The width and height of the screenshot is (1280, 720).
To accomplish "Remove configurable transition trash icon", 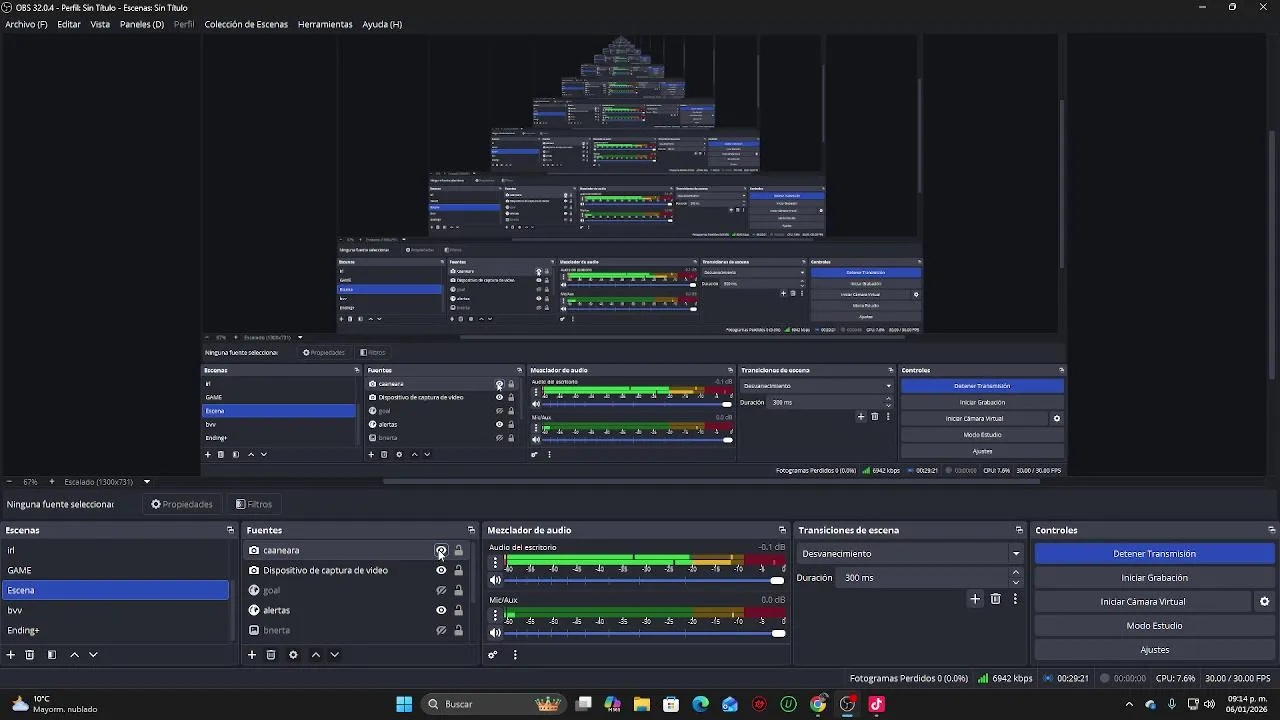I will 995,599.
